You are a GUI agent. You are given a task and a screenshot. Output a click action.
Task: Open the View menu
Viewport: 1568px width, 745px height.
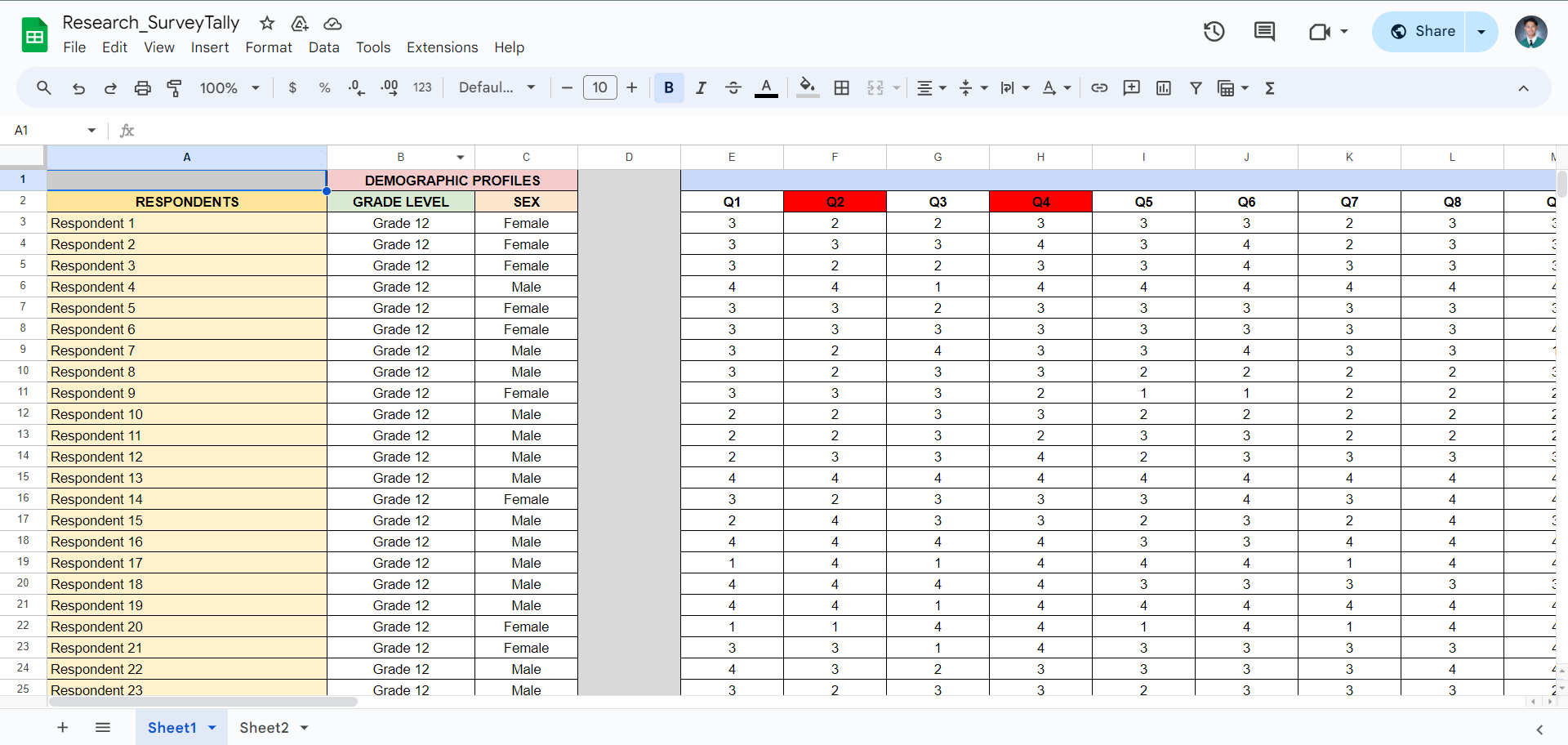coord(159,47)
